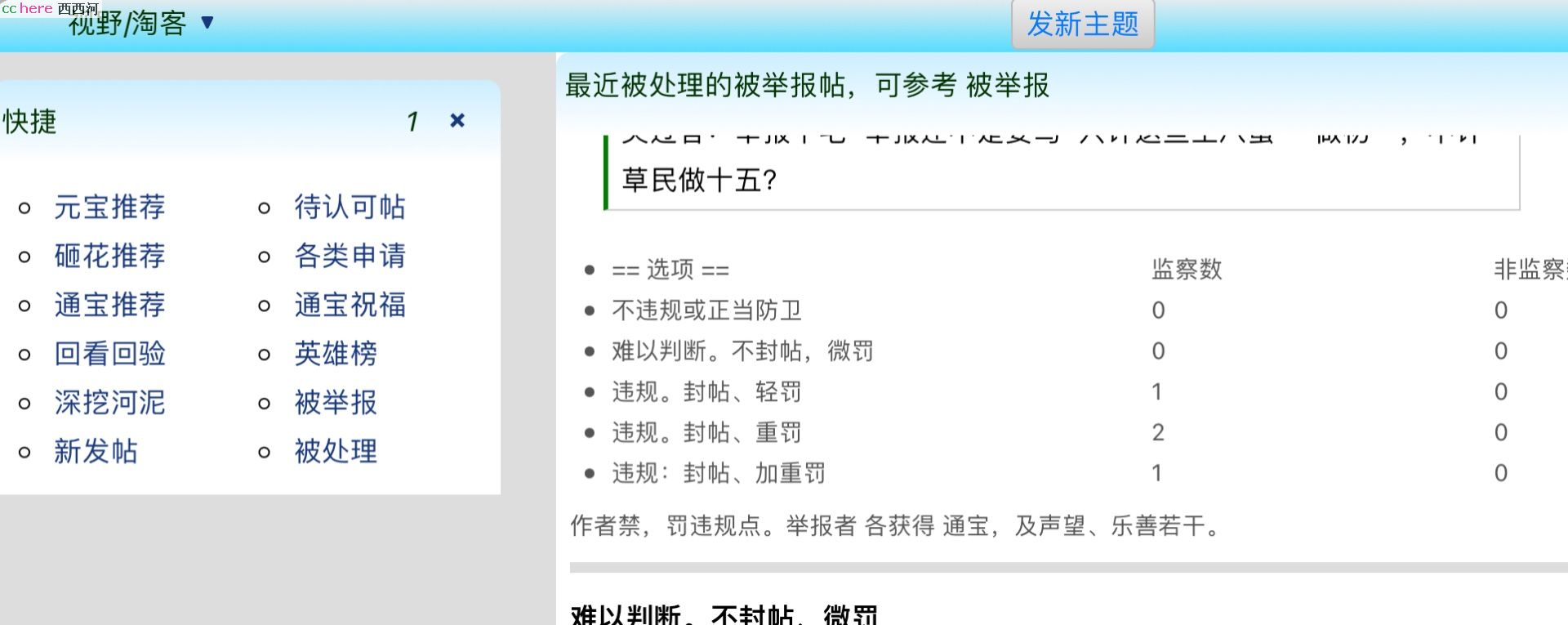Click the 监察数 column header
The height and width of the screenshot is (625, 1568).
[x=1187, y=270]
